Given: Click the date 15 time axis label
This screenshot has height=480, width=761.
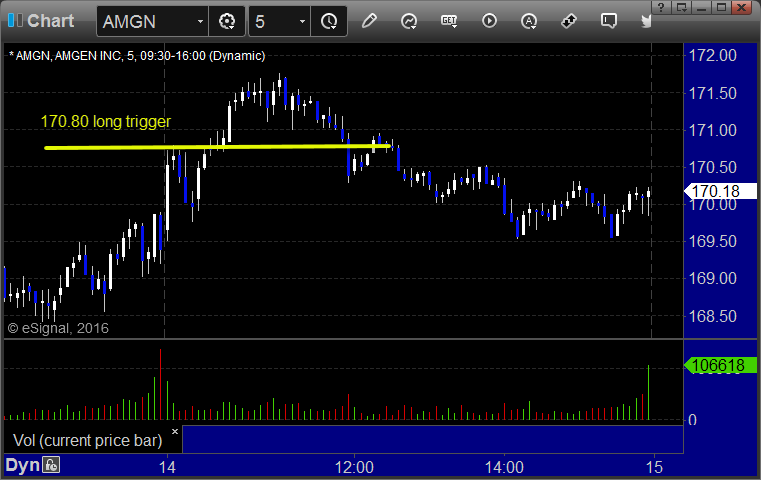Looking at the screenshot, I should (654, 467).
